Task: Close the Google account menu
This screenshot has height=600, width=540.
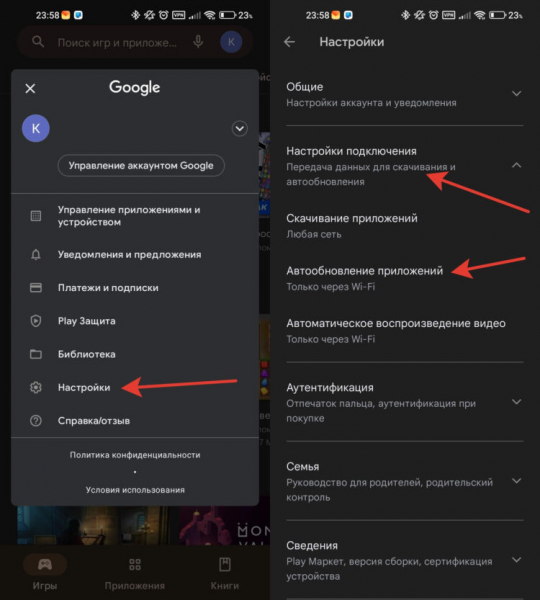Action: click(x=30, y=89)
